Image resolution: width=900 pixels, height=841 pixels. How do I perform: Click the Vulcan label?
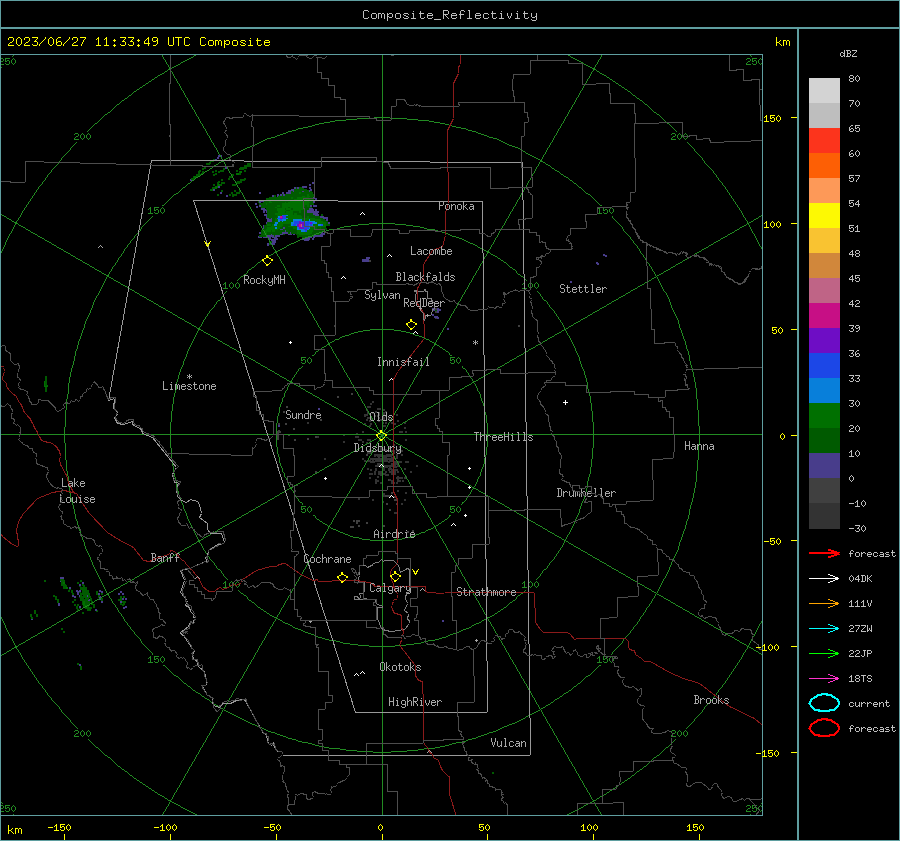[508, 743]
